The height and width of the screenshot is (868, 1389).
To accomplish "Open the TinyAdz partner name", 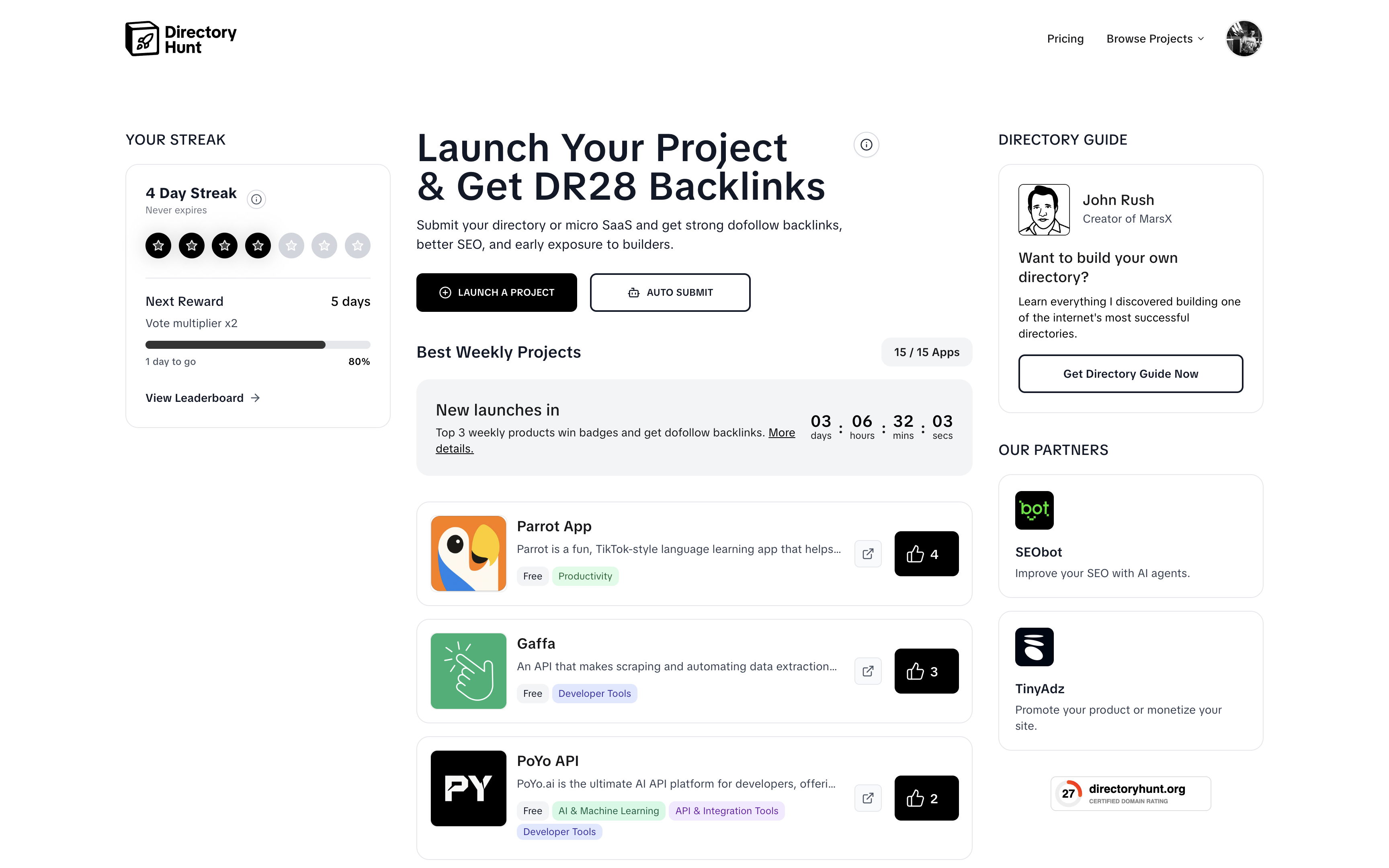I will click(x=1039, y=689).
